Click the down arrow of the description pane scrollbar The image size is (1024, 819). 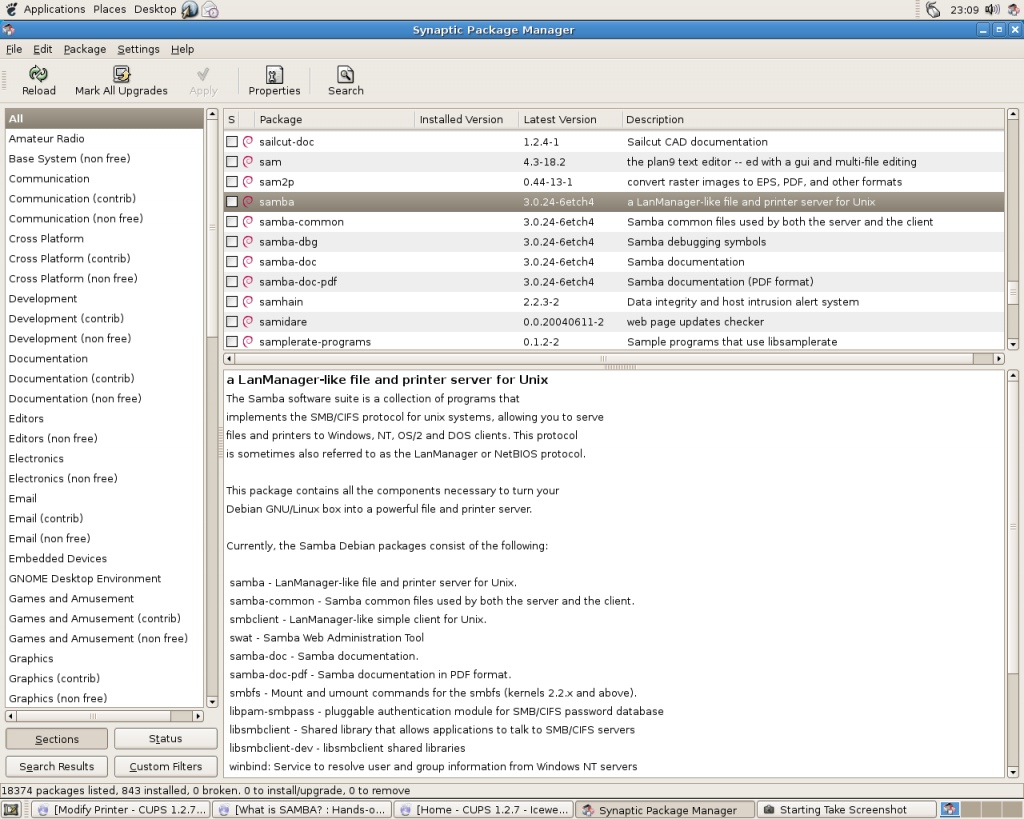click(1013, 773)
